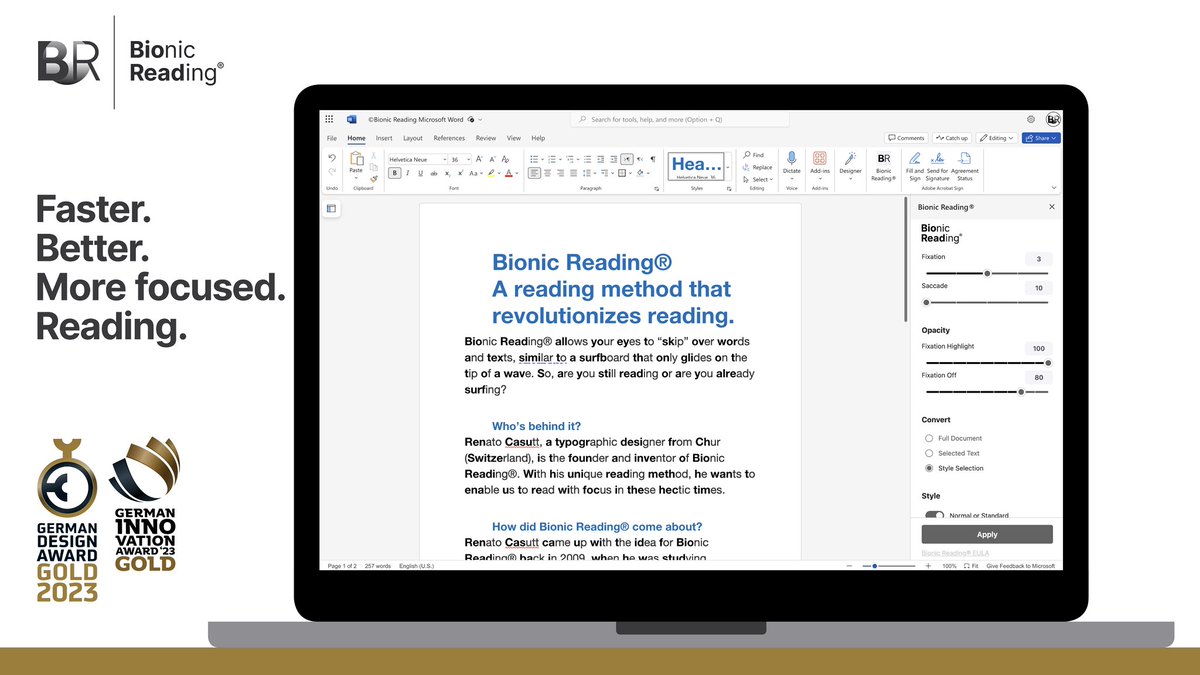Image resolution: width=1200 pixels, height=675 pixels.
Task: Expand the Styles gallery arrow
Action: [727, 167]
